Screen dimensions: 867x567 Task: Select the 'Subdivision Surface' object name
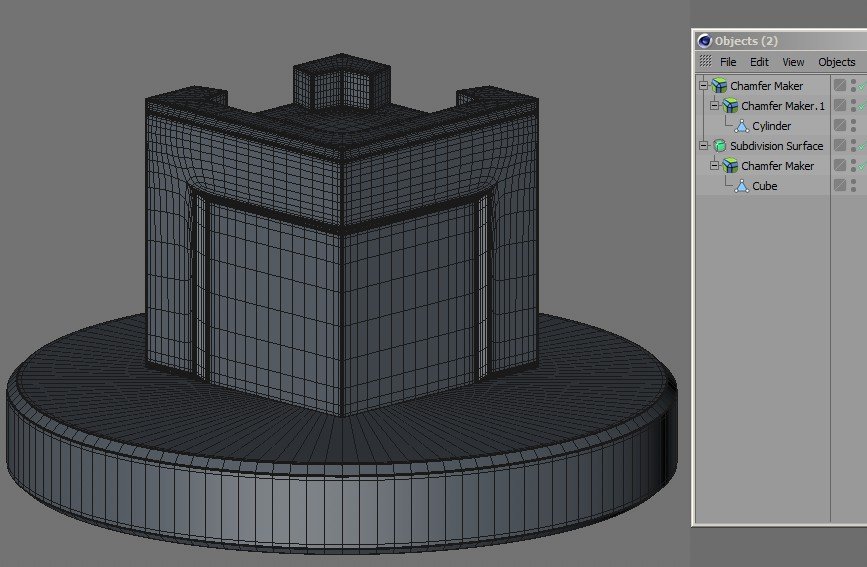(776, 146)
